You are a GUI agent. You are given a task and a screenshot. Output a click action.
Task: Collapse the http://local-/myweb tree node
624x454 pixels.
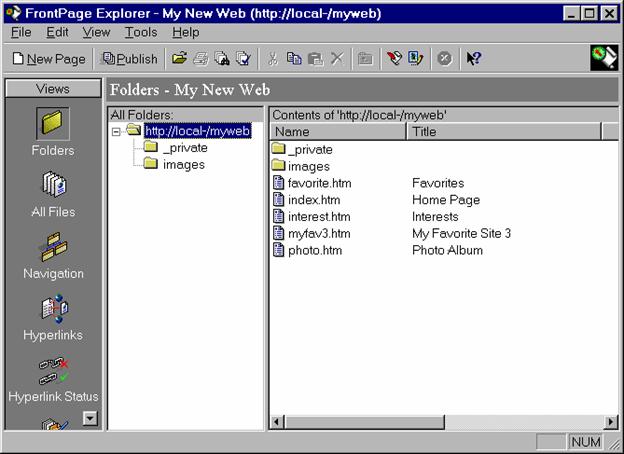117,131
